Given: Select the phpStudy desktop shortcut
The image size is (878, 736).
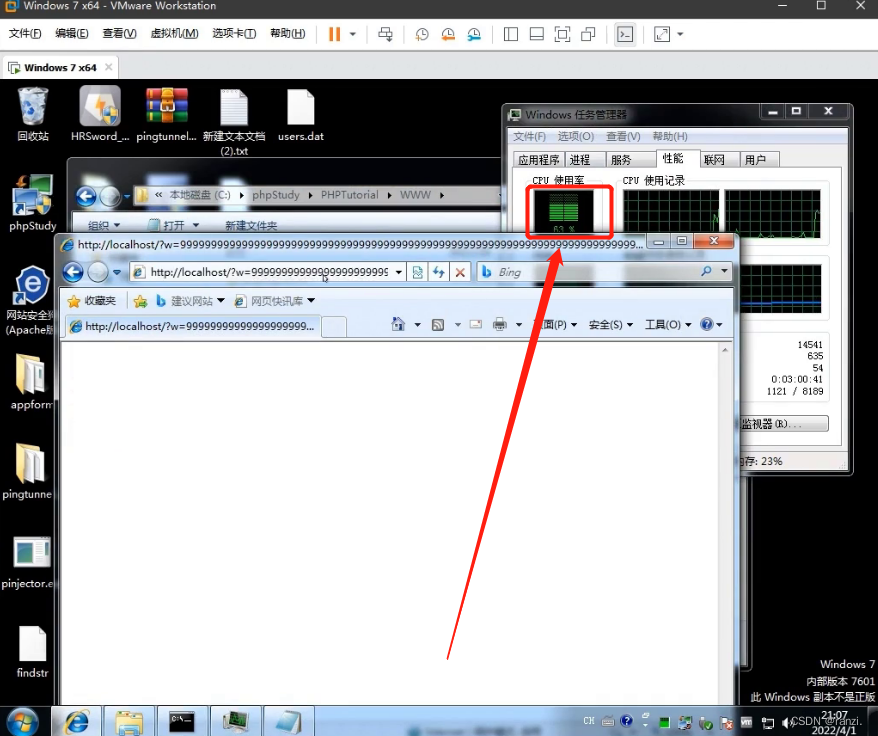Looking at the screenshot, I should [x=32, y=203].
